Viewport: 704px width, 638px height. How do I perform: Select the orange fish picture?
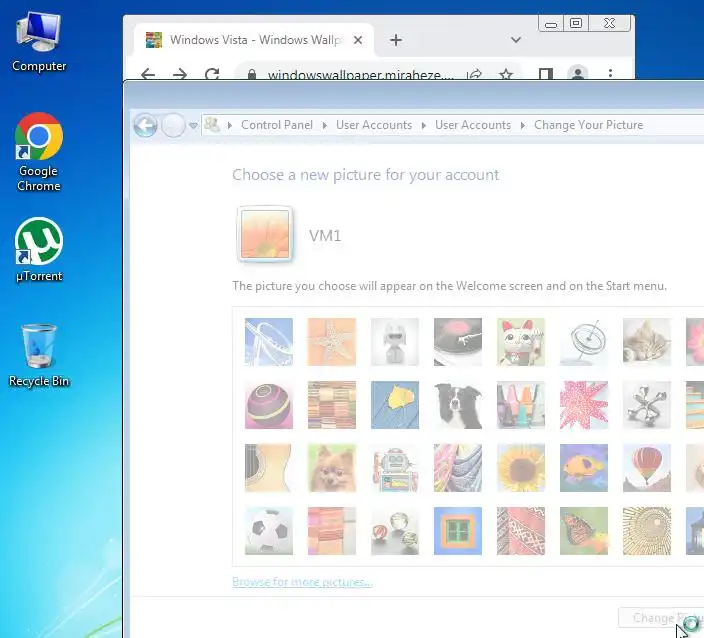[x=584, y=468]
